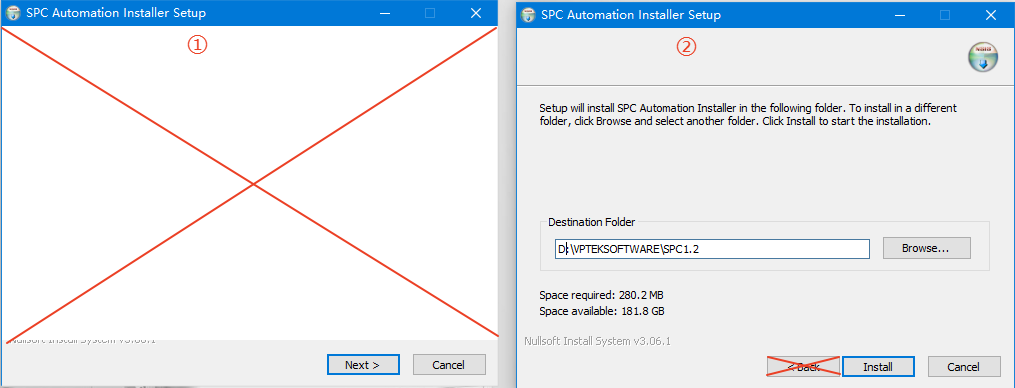Minimize the setup window marked ②

tap(900, 14)
